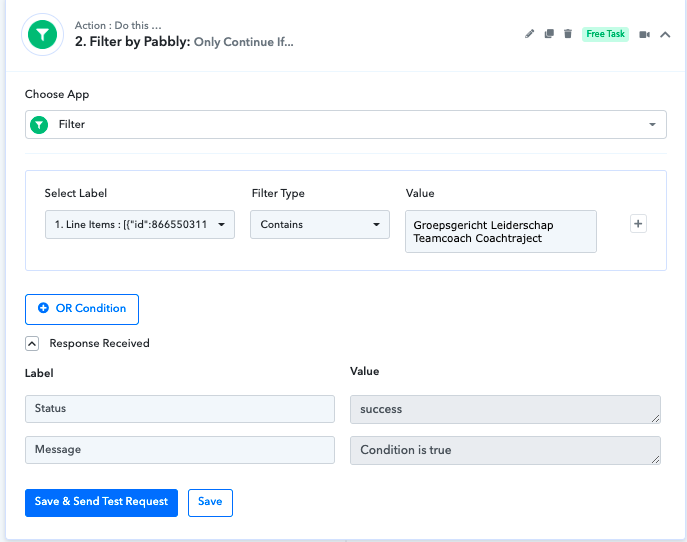The width and height of the screenshot is (687, 542).
Task: Collapse the Response Received section
Action: click(32, 344)
